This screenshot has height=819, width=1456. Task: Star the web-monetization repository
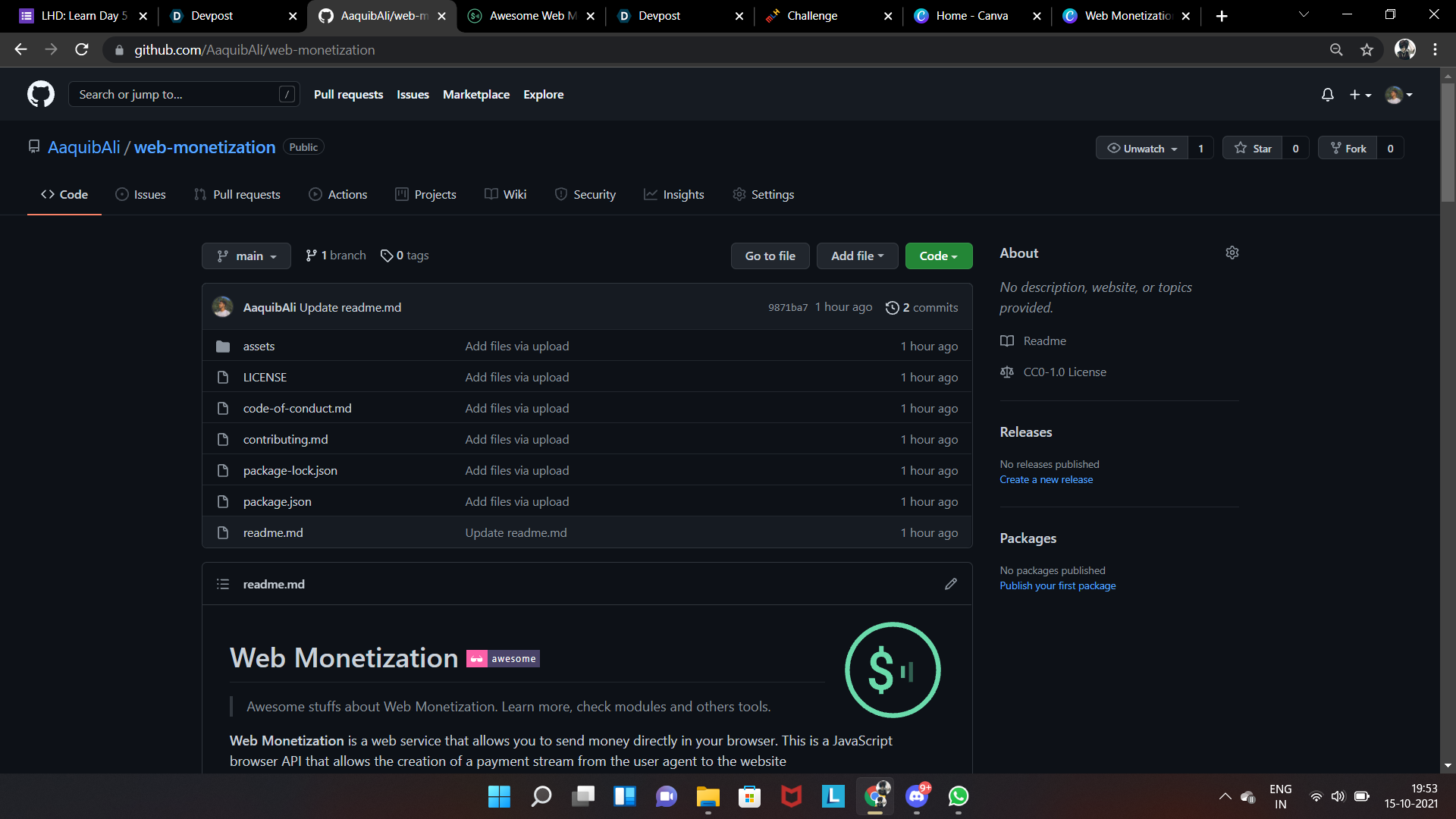(x=1253, y=149)
